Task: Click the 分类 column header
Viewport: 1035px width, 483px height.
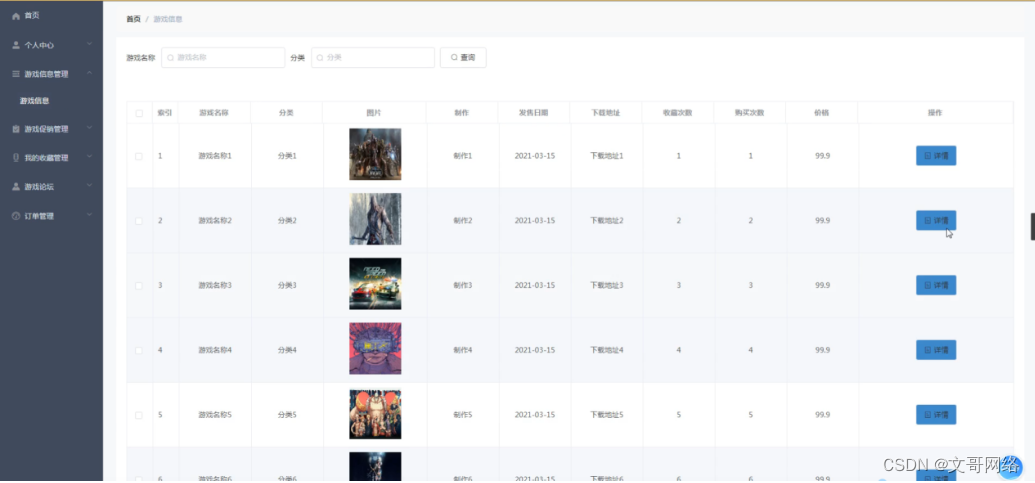Action: tap(286, 113)
